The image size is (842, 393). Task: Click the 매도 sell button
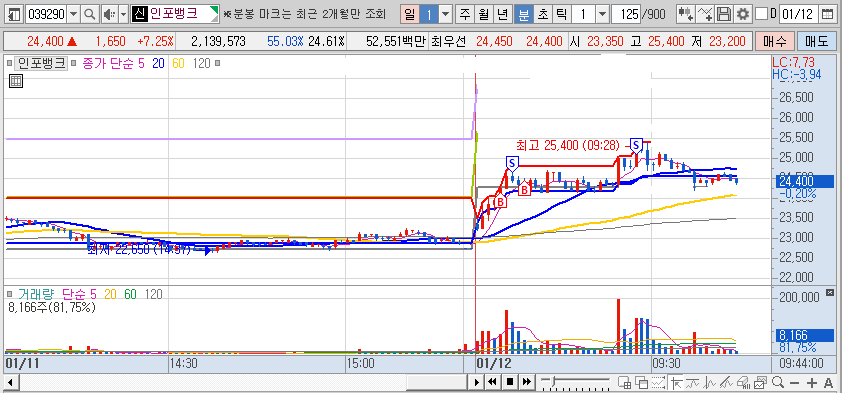[x=816, y=41]
